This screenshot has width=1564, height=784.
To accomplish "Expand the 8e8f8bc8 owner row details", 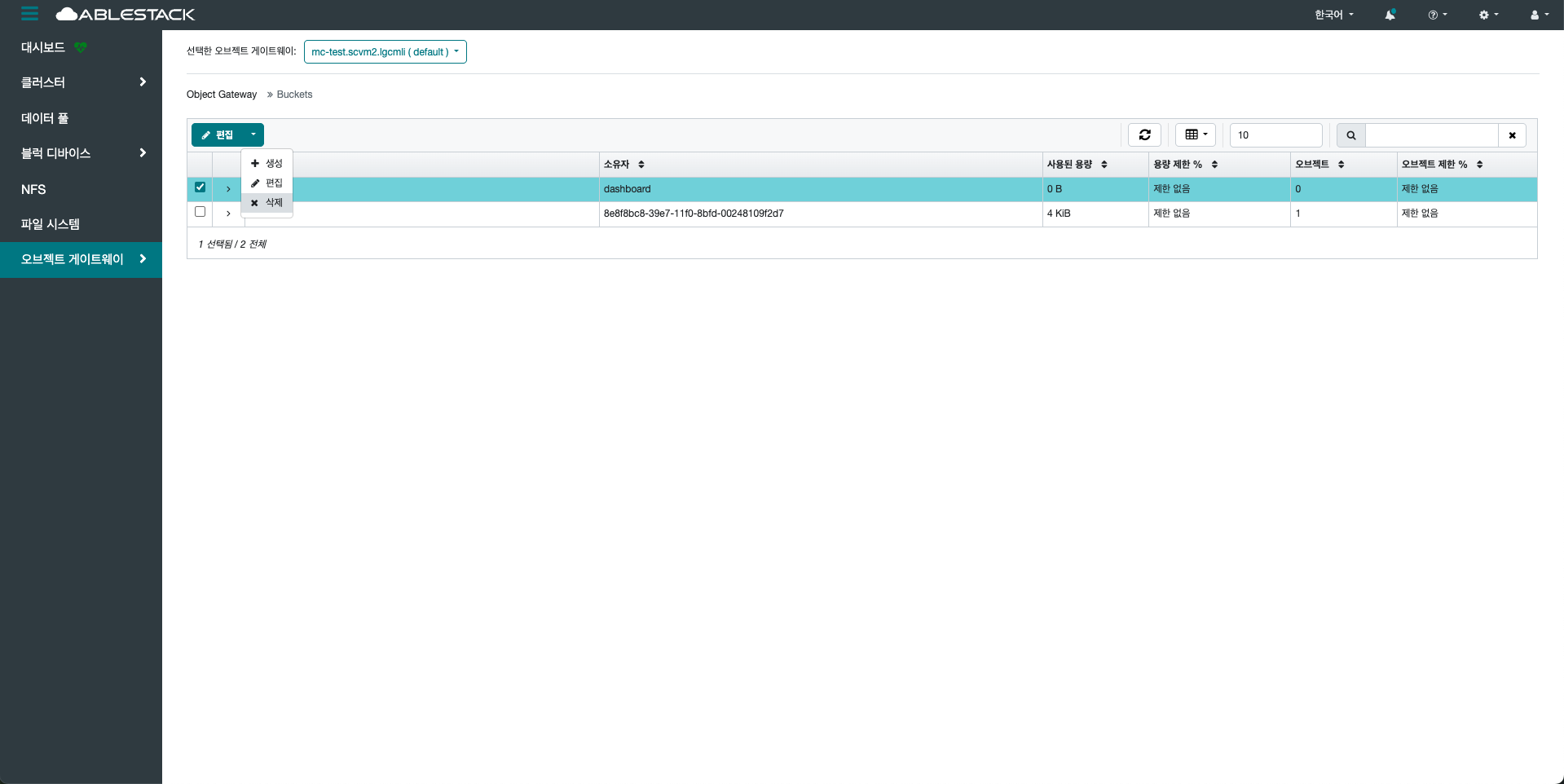I will tap(228, 214).
